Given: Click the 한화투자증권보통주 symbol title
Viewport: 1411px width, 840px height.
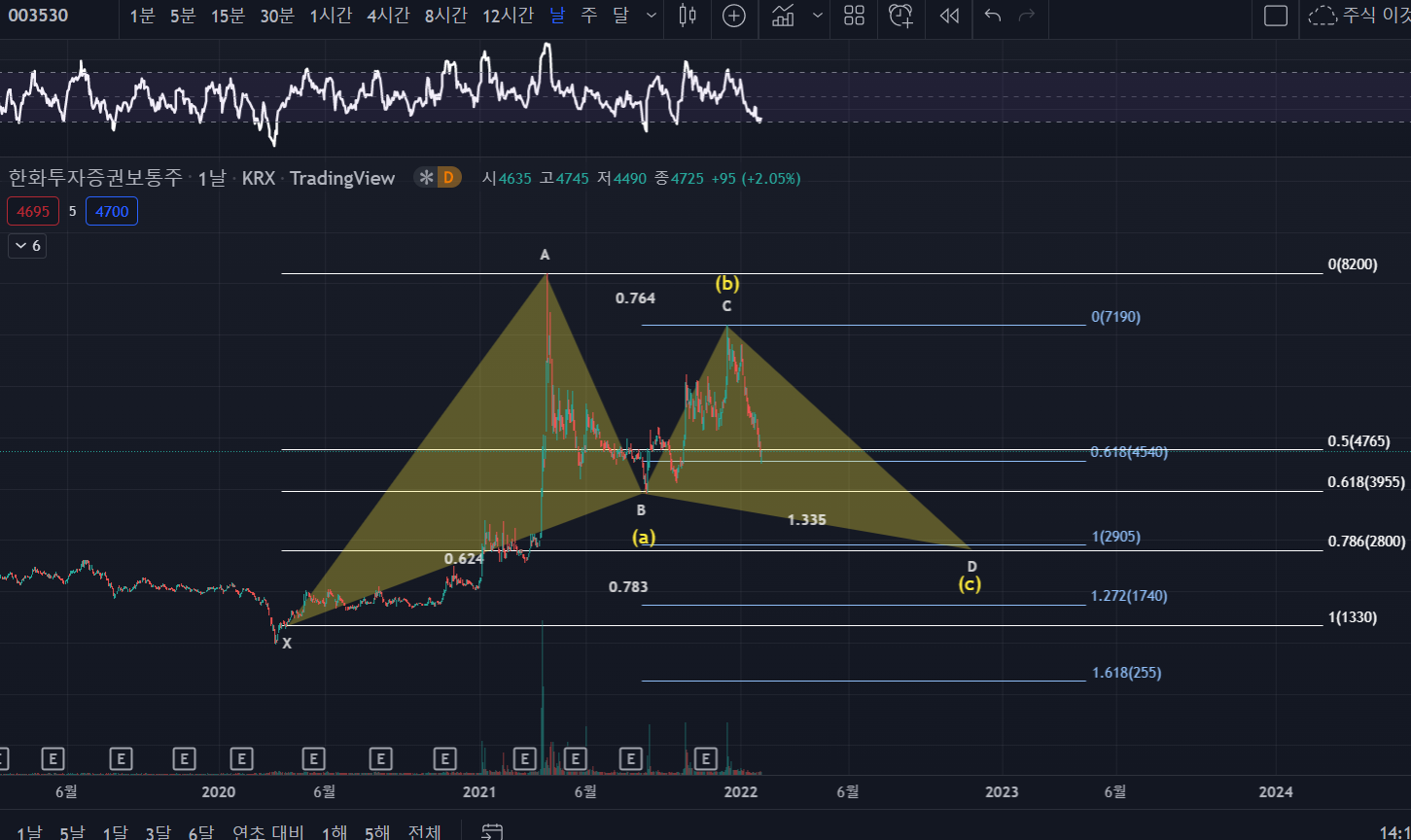Looking at the screenshot, I should coord(95,178).
